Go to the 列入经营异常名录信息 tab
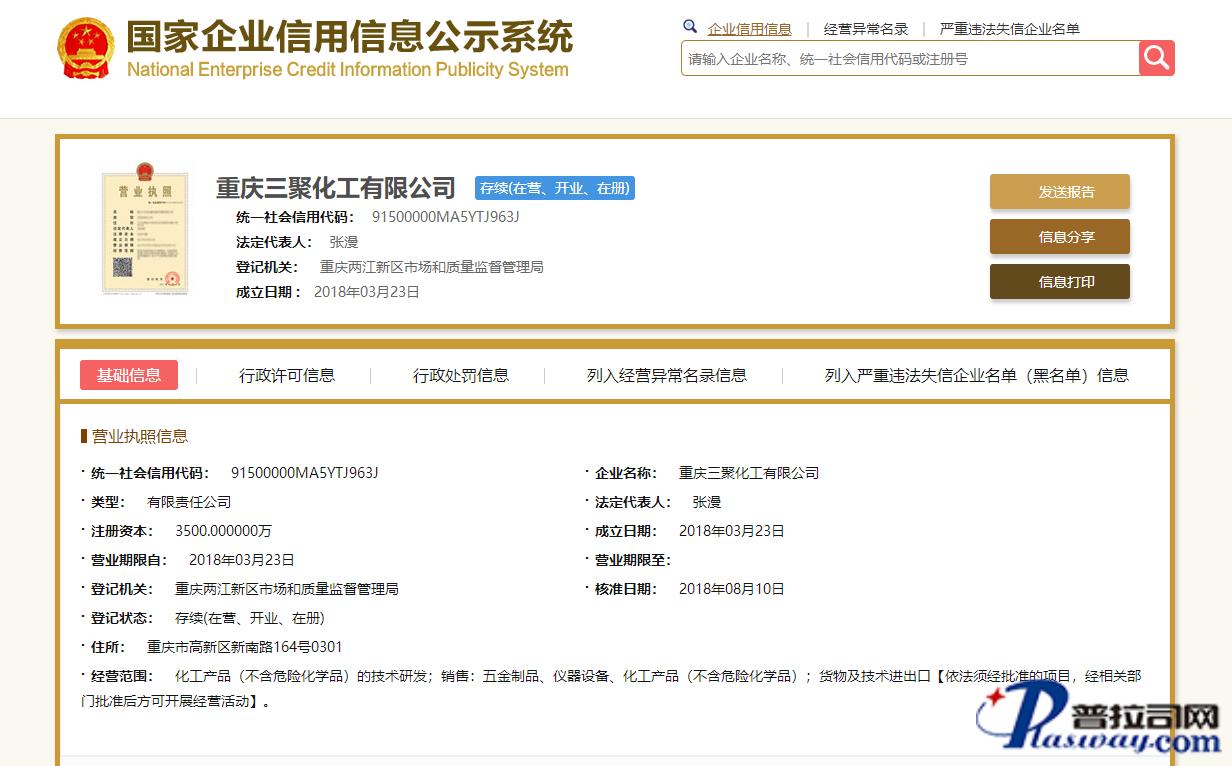The width and height of the screenshot is (1232, 766). tap(667, 376)
